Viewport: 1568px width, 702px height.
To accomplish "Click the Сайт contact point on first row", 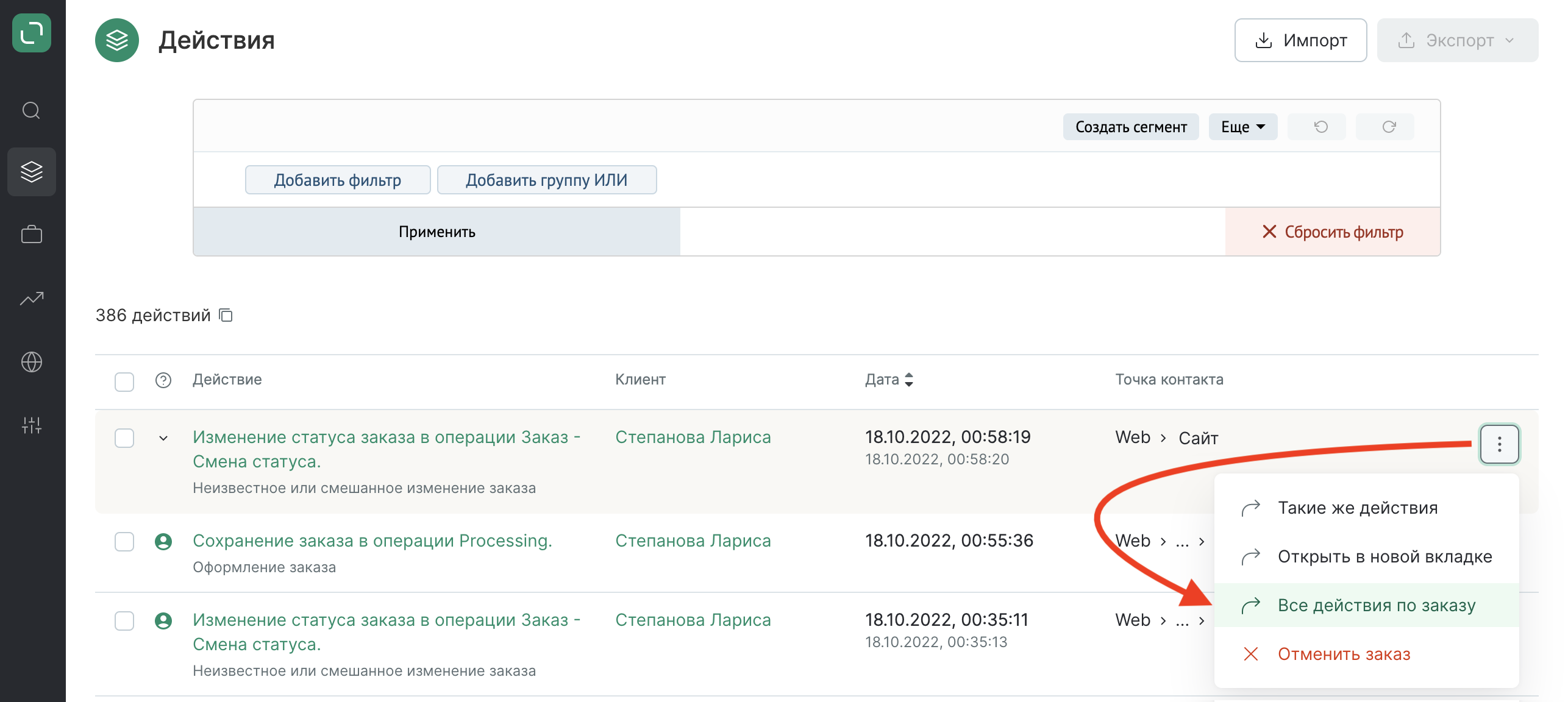I will click(x=1198, y=438).
